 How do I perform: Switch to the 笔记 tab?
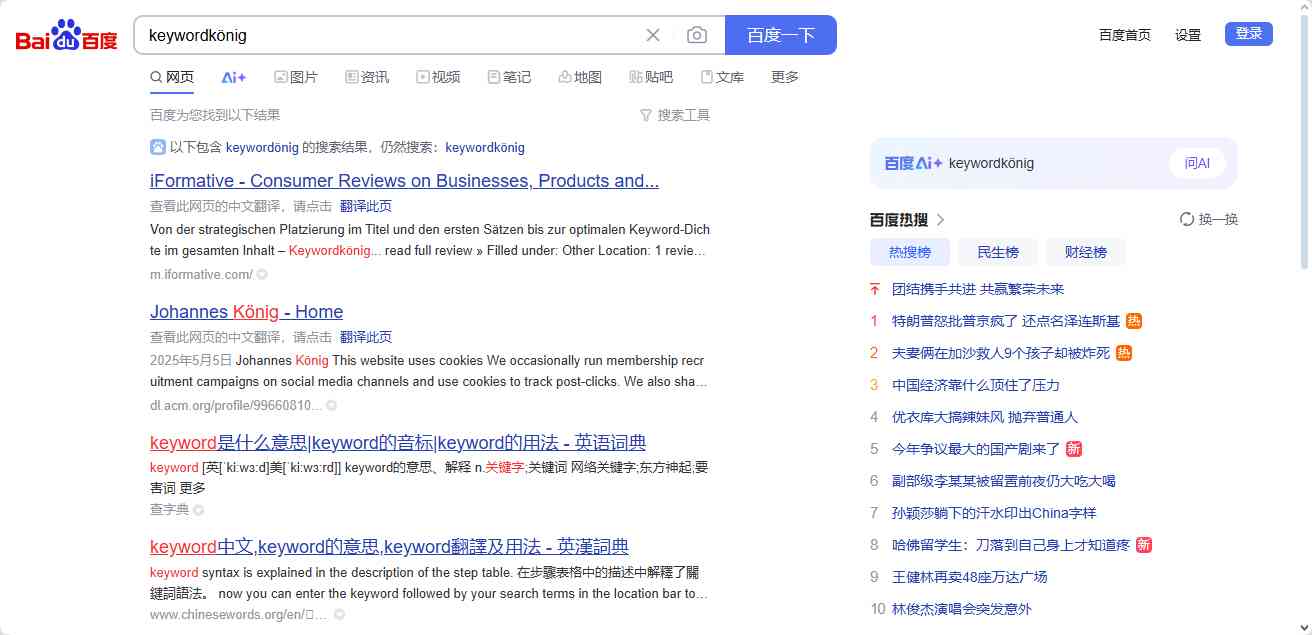point(509,77)
